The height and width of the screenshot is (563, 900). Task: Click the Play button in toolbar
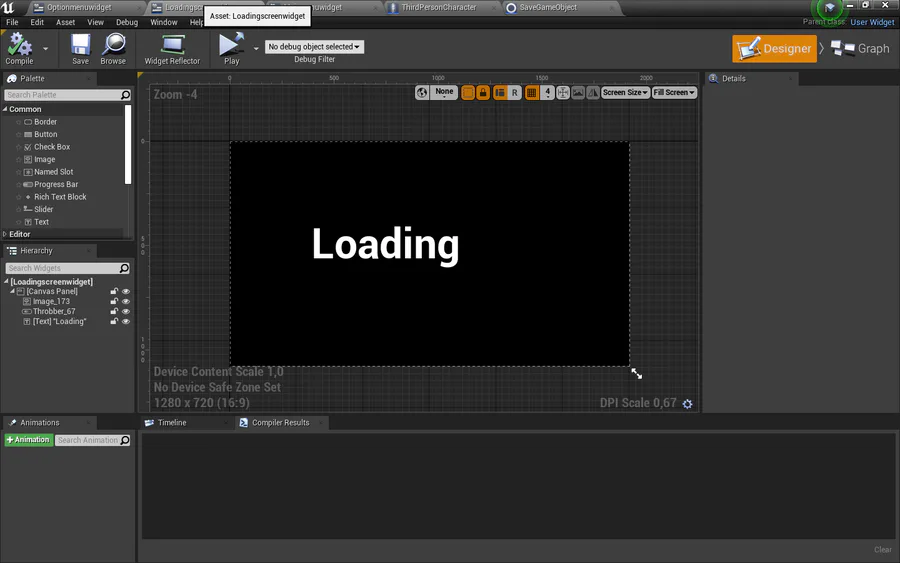231,48
